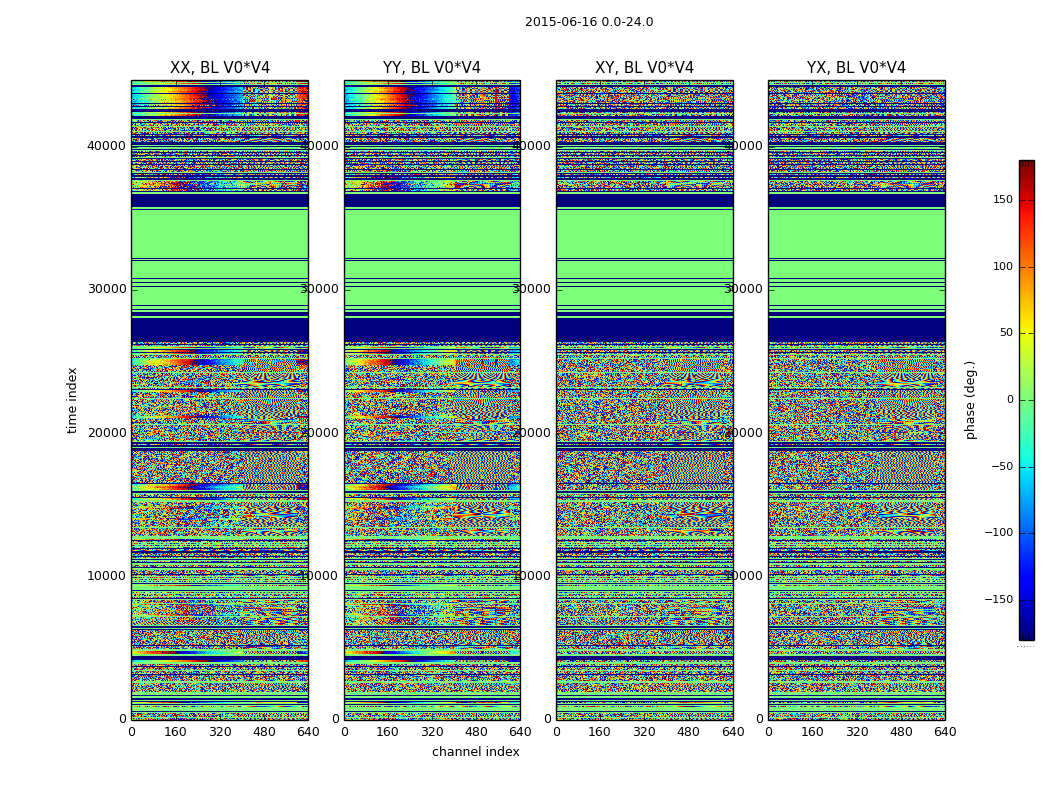Click the solid green band in the XX plot
The height and width of the screenshot is (800, 1050).
219,234
